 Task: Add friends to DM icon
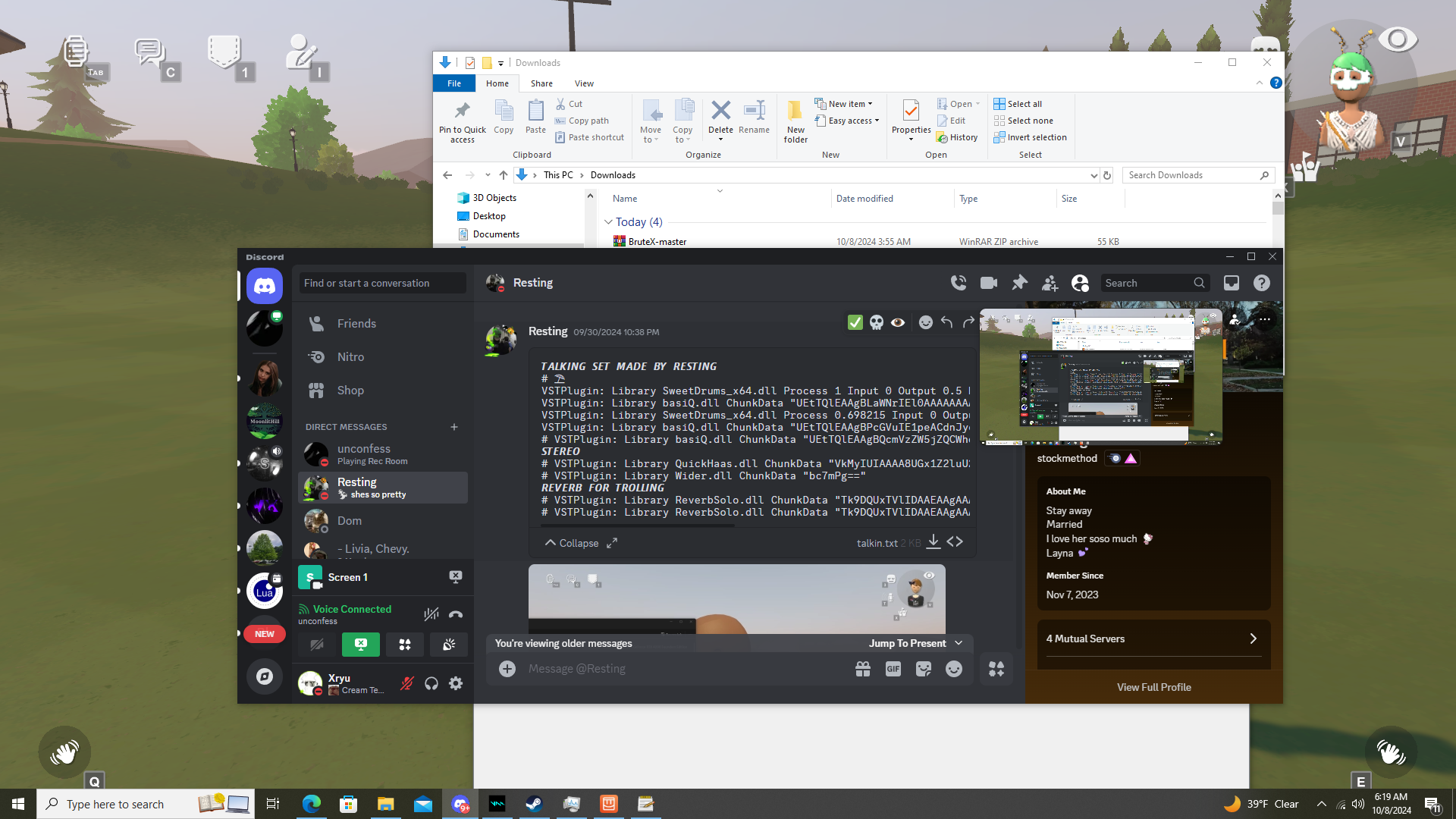1050,283
